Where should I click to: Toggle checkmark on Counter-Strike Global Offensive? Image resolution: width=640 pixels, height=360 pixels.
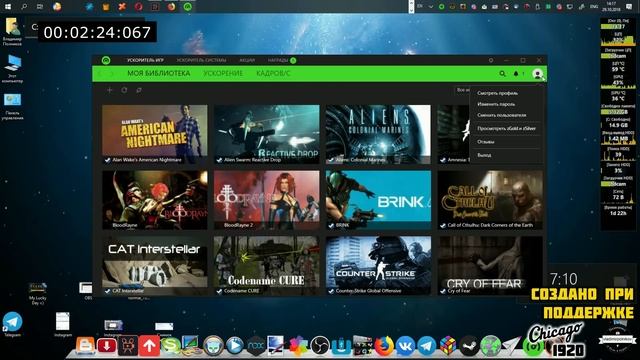tap(331, 291)
